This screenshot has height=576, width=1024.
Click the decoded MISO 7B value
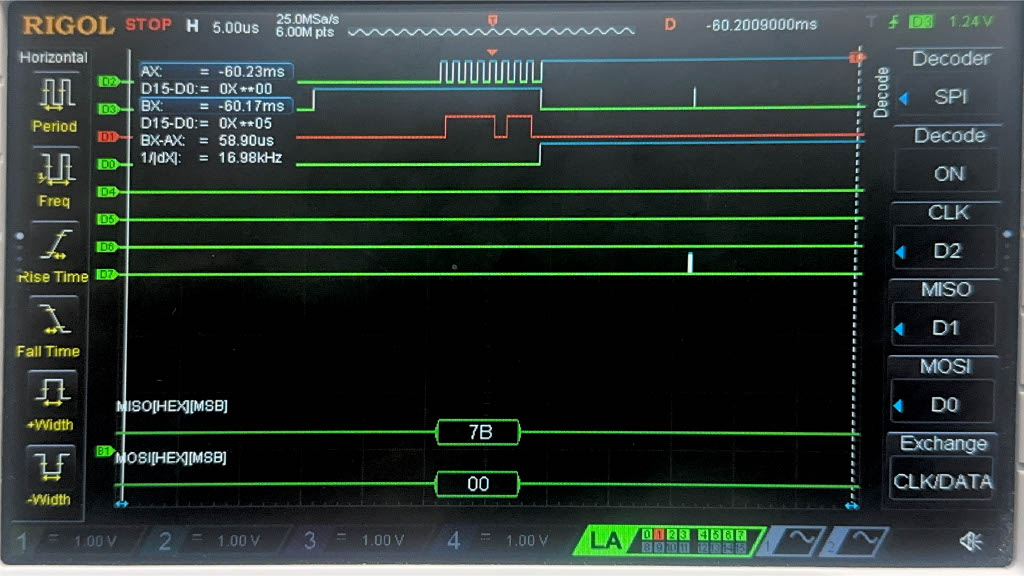coord(478,432)
